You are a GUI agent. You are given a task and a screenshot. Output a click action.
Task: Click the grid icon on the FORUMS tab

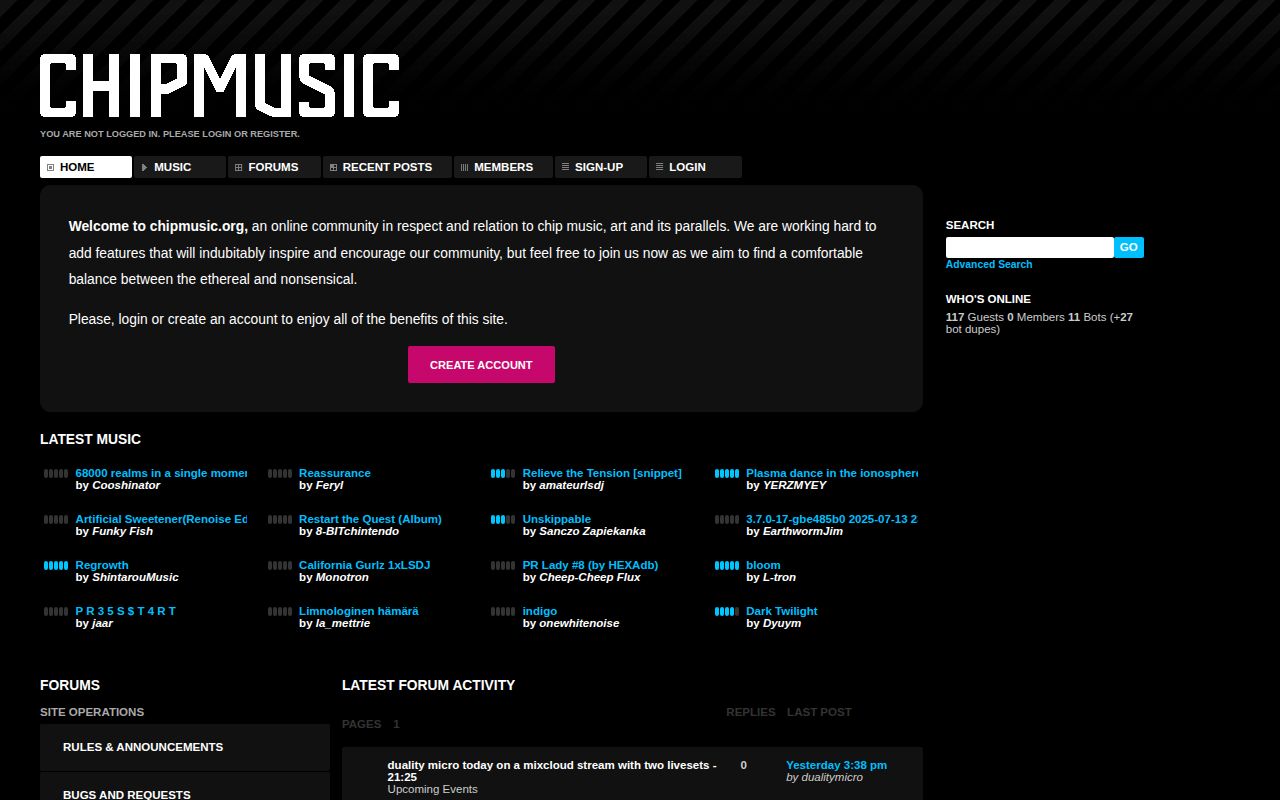237,167
